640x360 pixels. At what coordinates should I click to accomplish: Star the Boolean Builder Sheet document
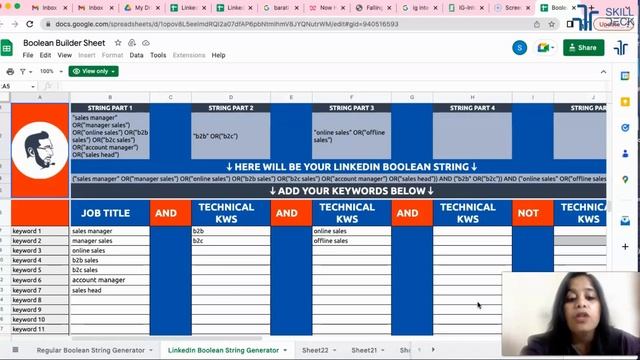point(118,43)
